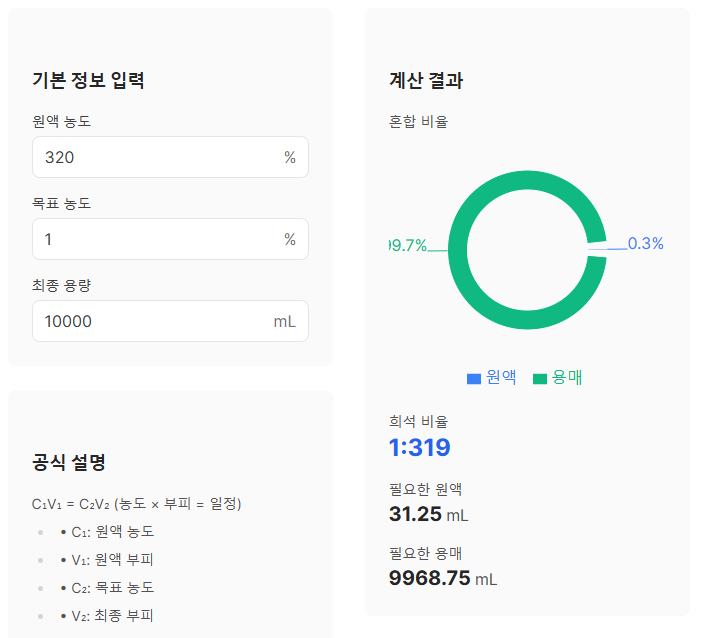Select the 1:319 dilution ratio value
This screenshot has height=638, width=703.
click(x=419, y=448)
